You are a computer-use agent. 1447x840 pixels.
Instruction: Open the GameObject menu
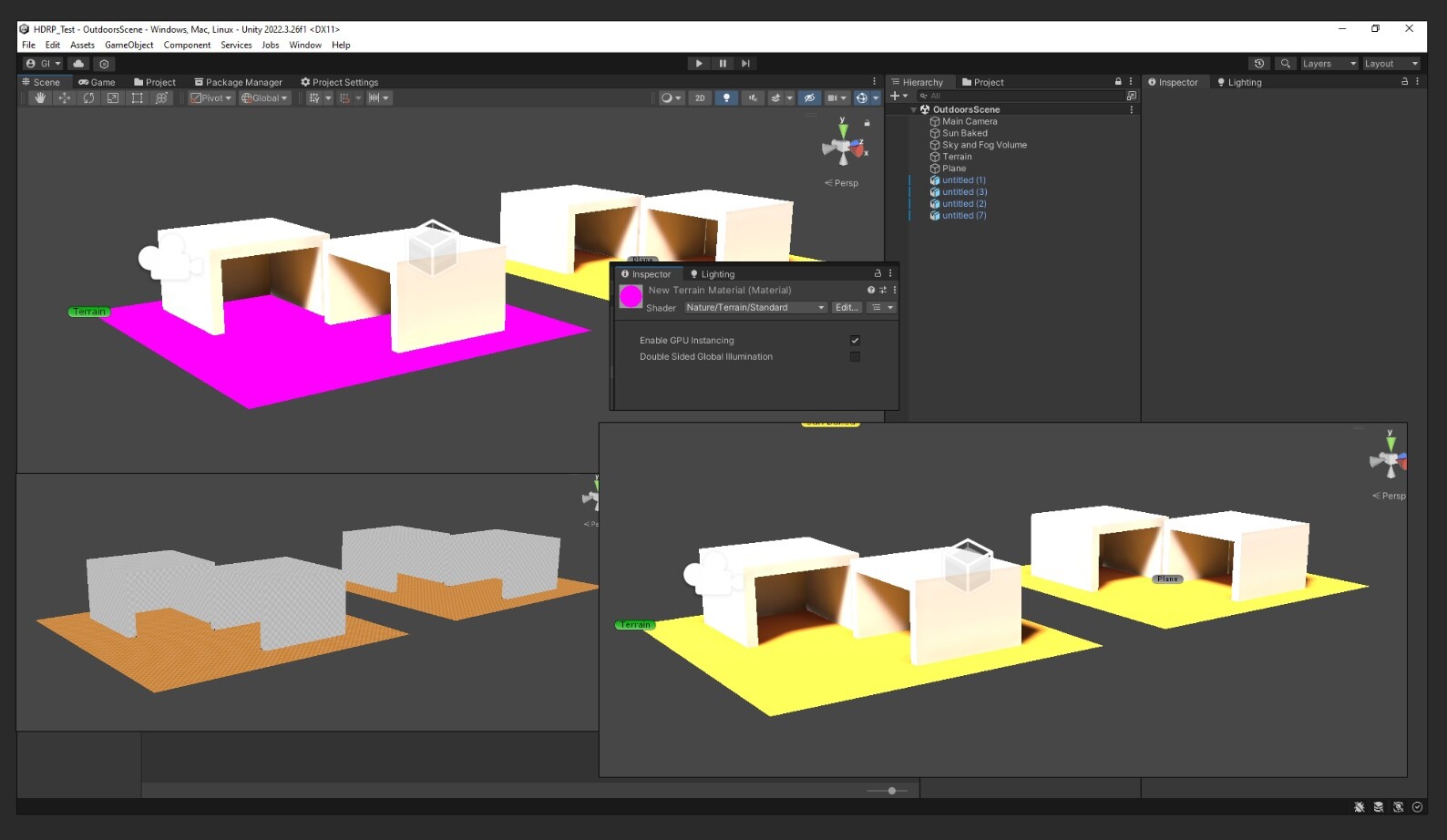pos(128,45)
